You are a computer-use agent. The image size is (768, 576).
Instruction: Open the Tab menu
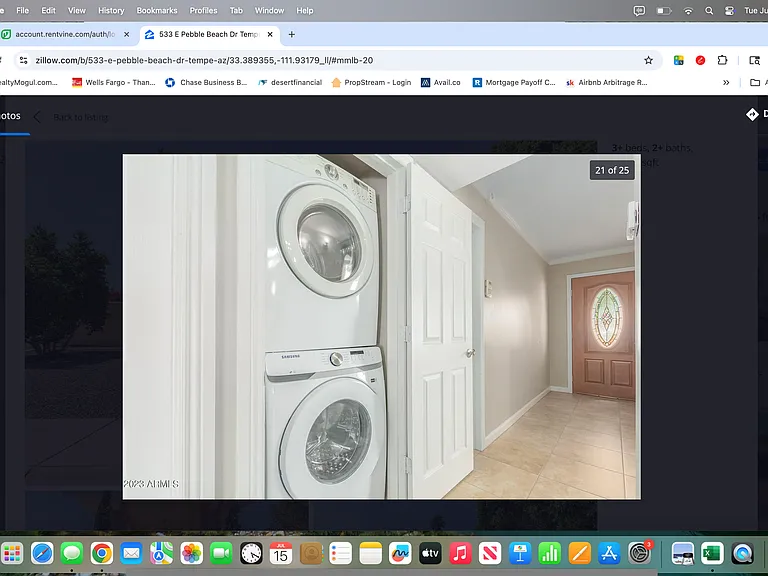pos(236,10)
